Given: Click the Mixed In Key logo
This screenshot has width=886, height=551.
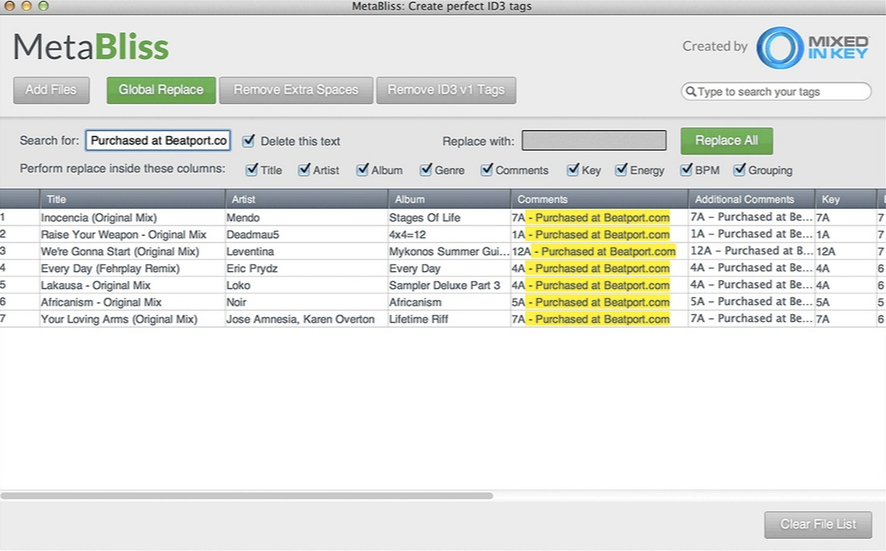Looking at the screenshot, I should pos(813,47).
